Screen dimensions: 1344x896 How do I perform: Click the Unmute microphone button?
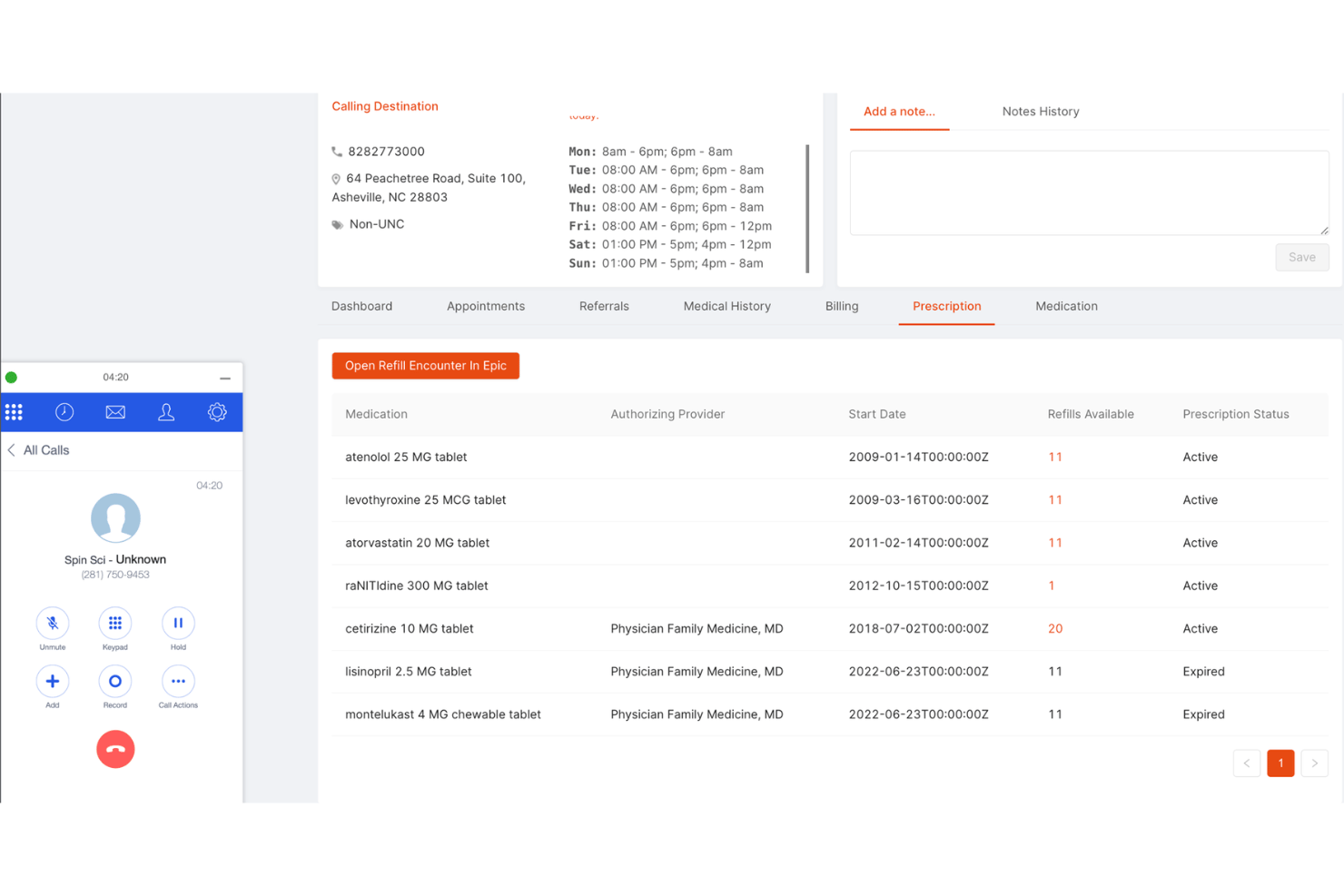coord(53,624)
